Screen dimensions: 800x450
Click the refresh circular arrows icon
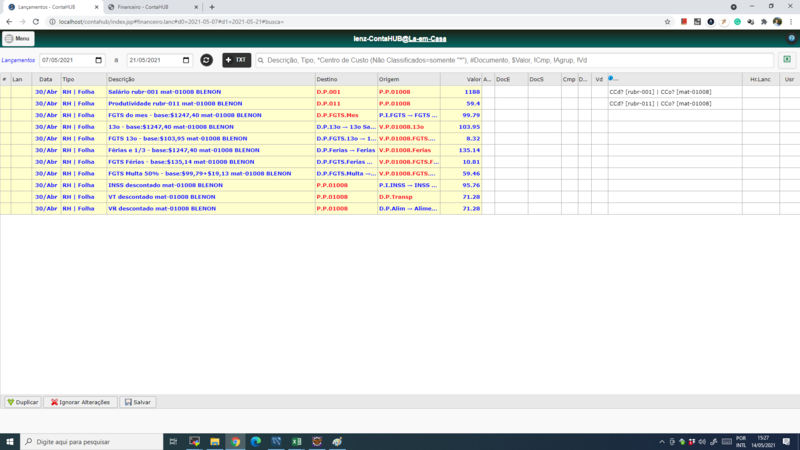pyautogui.click(x=206, y=60)
